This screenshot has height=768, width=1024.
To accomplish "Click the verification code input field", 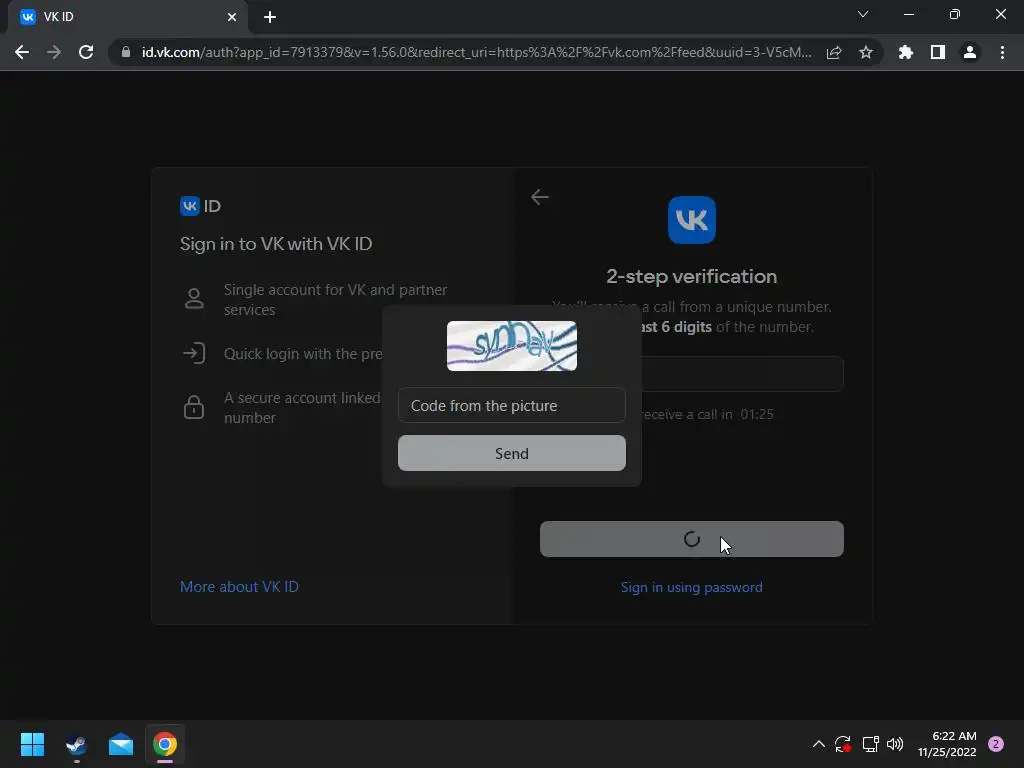I will (x=743, y=374).
